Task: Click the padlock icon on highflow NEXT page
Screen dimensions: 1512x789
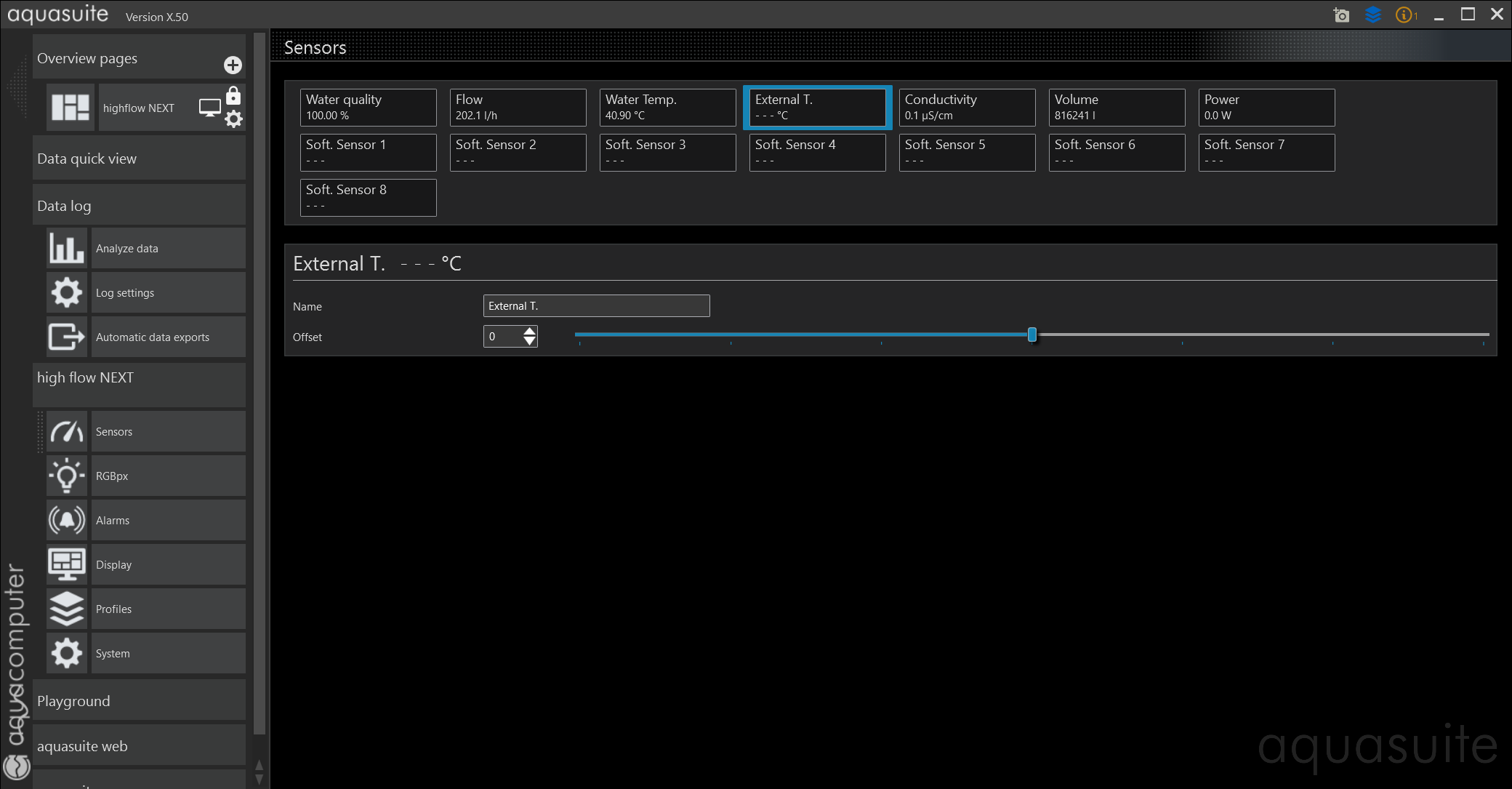Action: pyautogui.click(x=233, y=96)
